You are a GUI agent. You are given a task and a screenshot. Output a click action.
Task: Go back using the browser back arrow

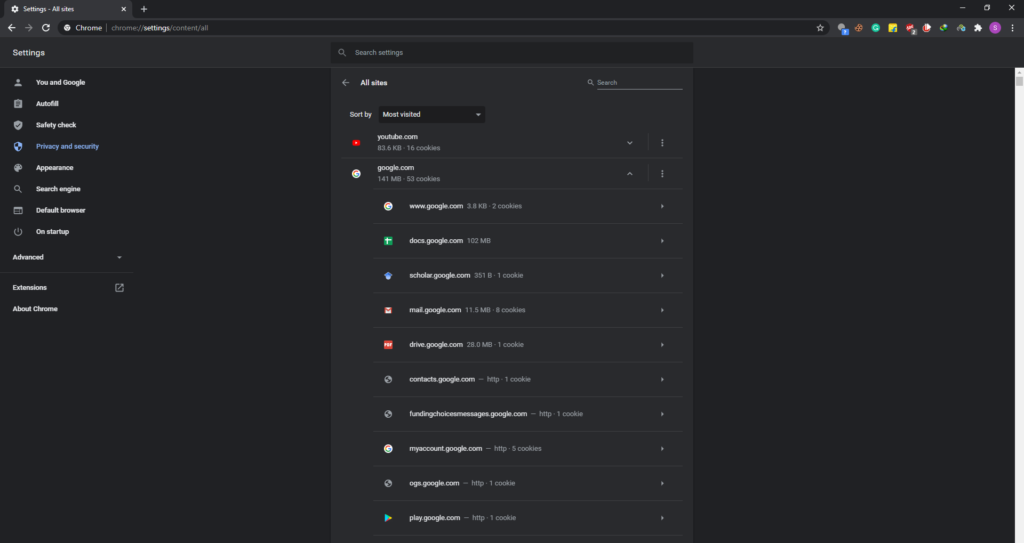coord(11,28)
